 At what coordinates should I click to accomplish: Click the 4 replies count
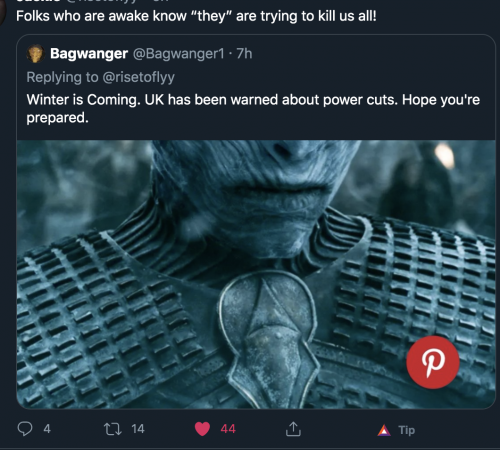point(47,429)
